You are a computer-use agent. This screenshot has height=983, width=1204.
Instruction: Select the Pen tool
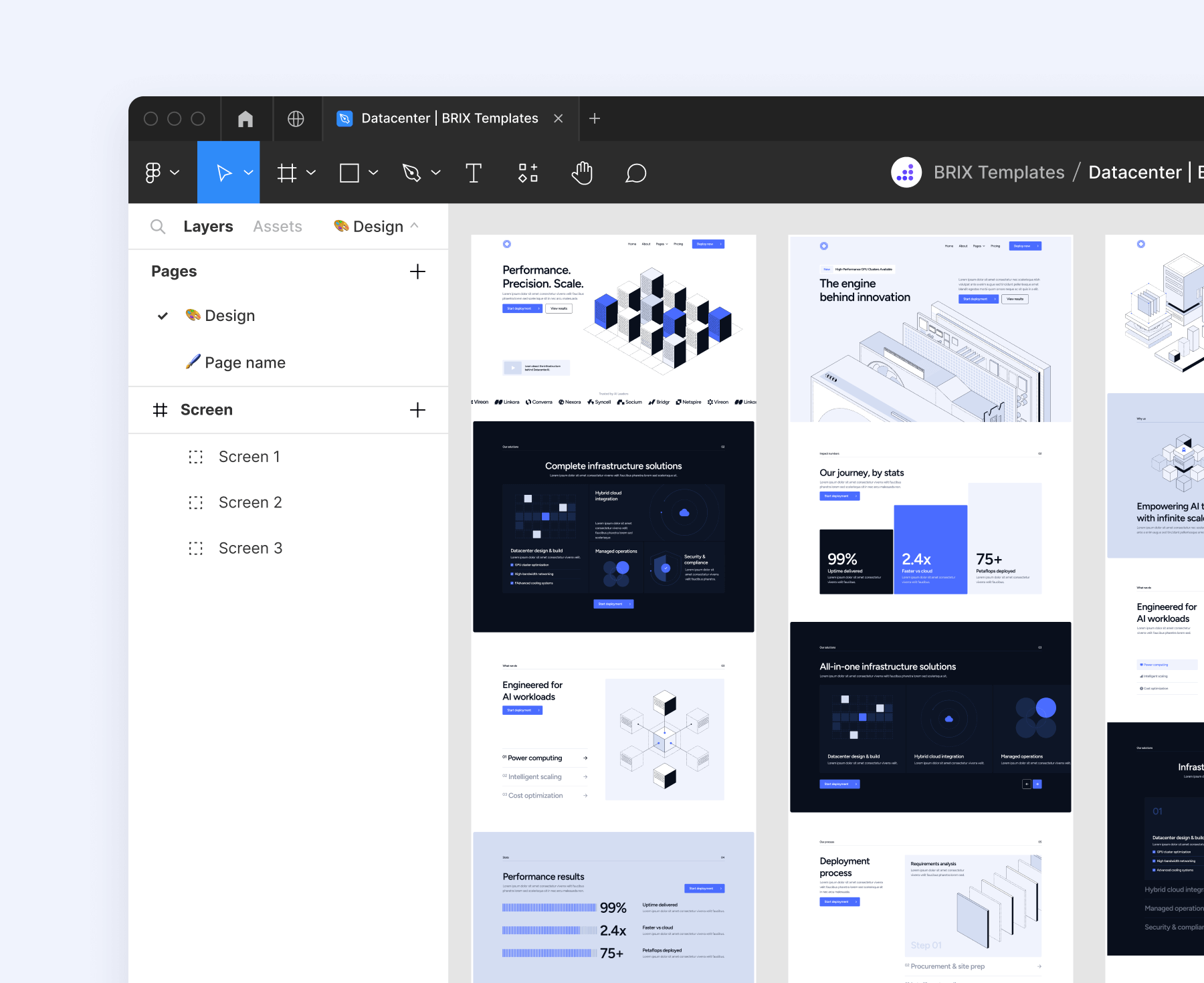(413, 173)
